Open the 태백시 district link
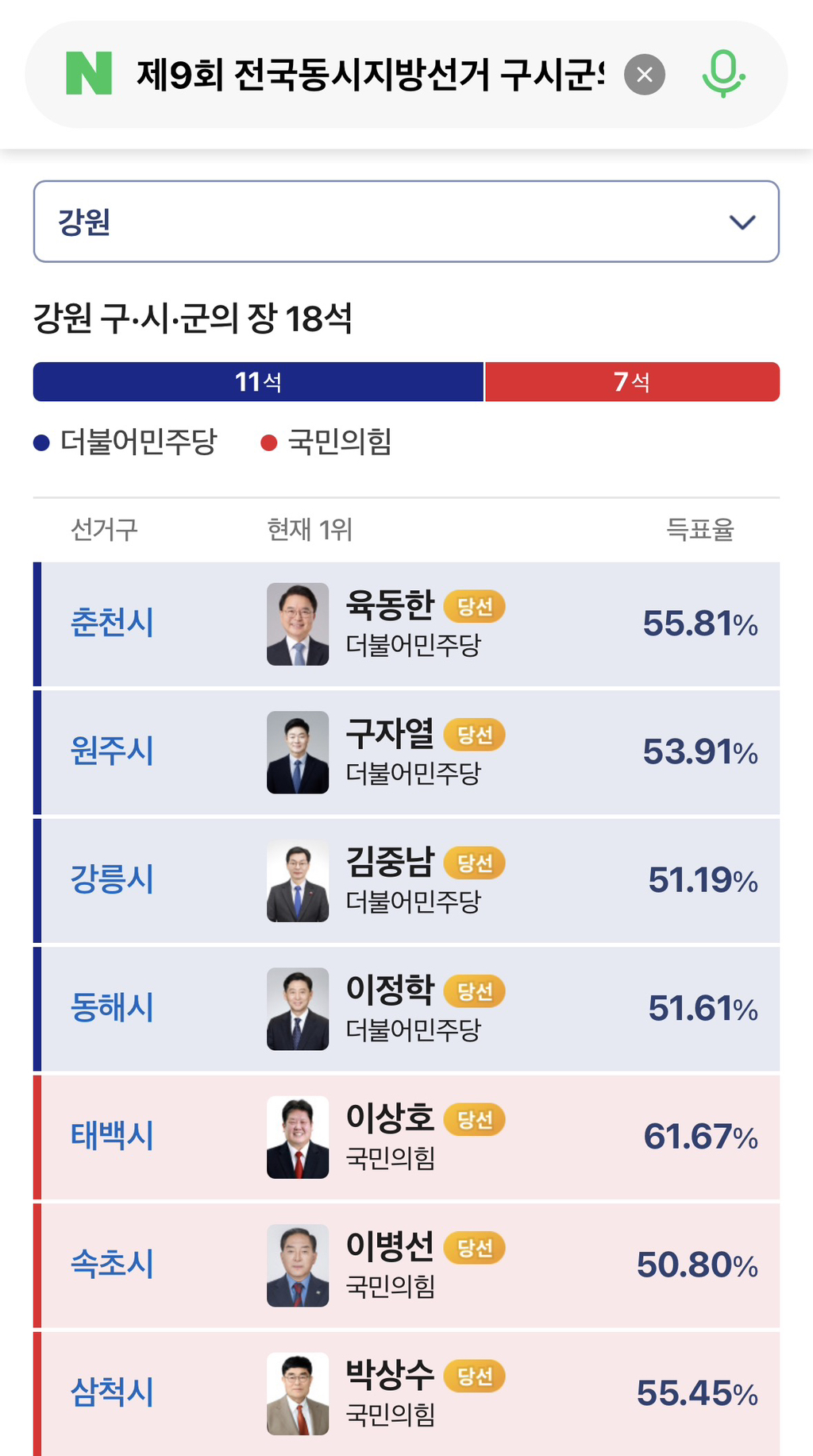Screen dimensions: 813x1456 tap(112, 1136)
